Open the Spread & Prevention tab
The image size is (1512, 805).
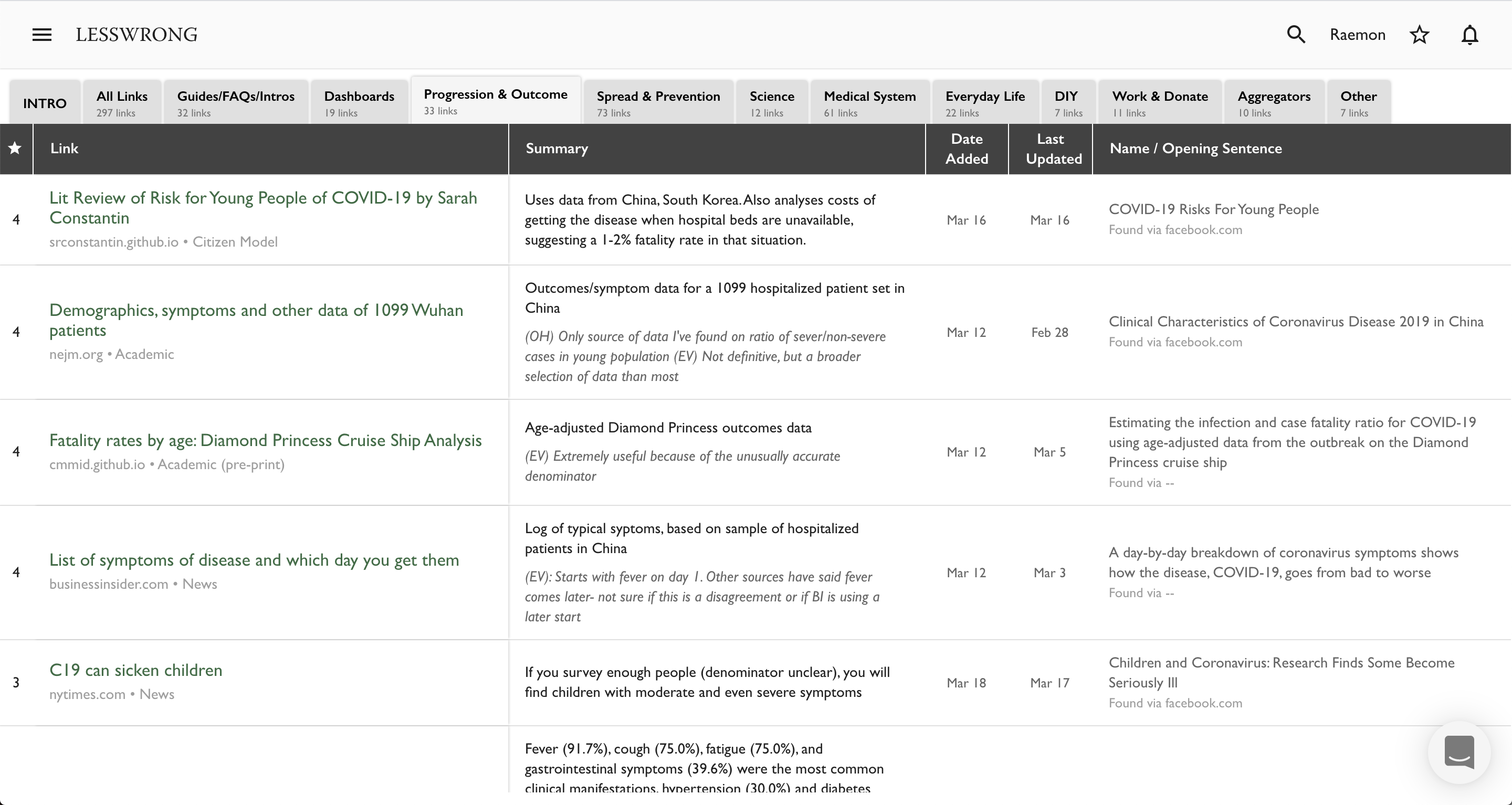(x=658, y=103)
